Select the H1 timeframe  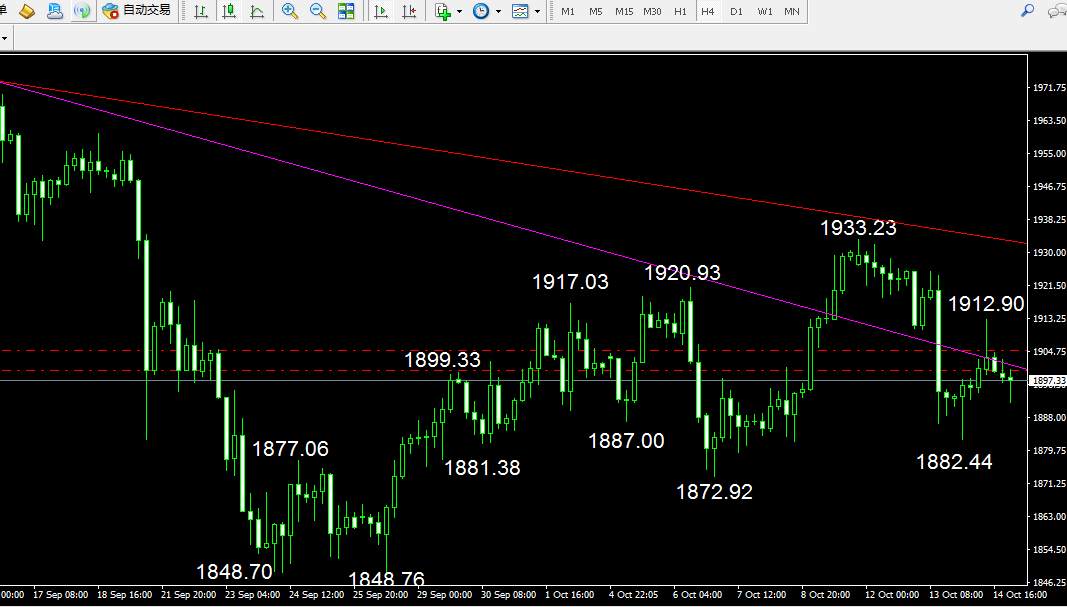(x=680, y=12)
